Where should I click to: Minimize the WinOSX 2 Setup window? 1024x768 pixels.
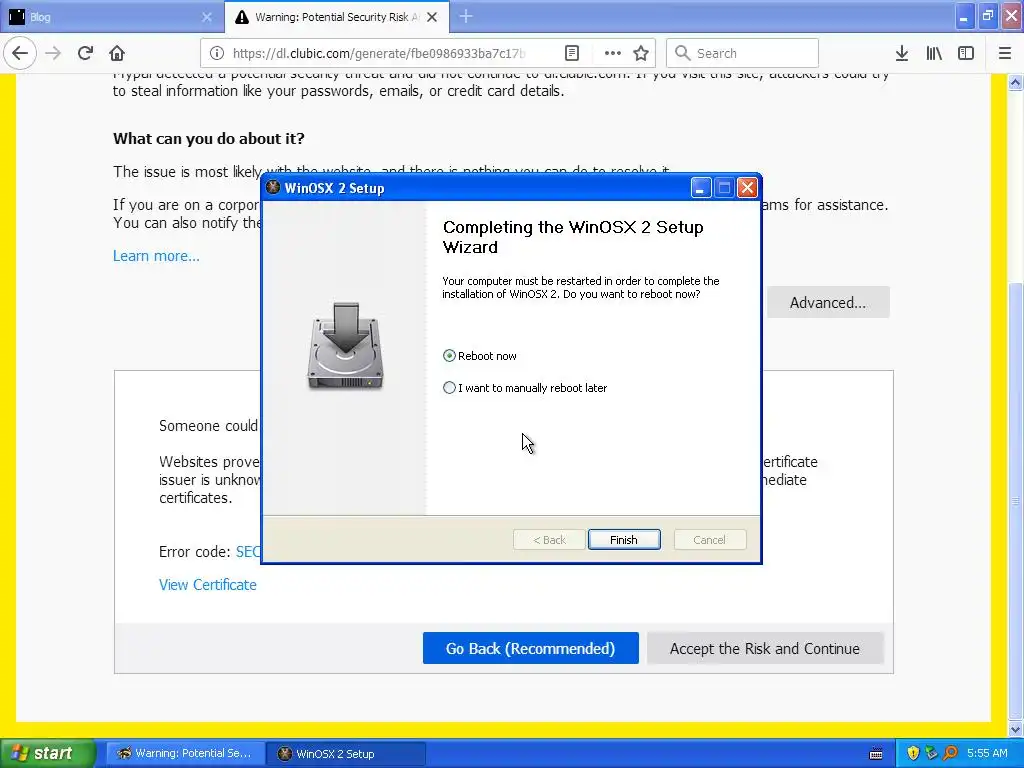[701, 188]
